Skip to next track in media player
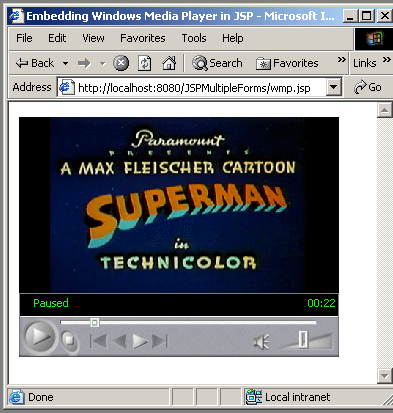 160,341
